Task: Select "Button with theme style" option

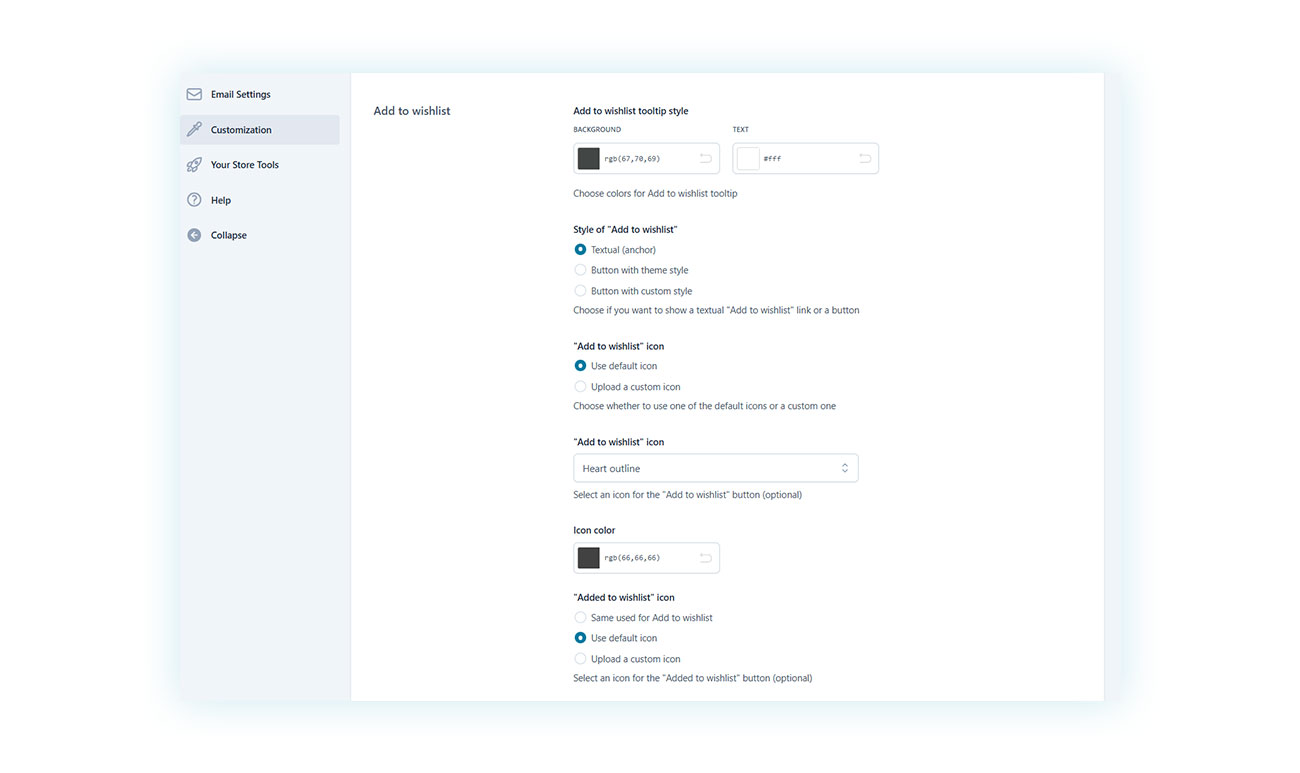Action: point(580,270)
